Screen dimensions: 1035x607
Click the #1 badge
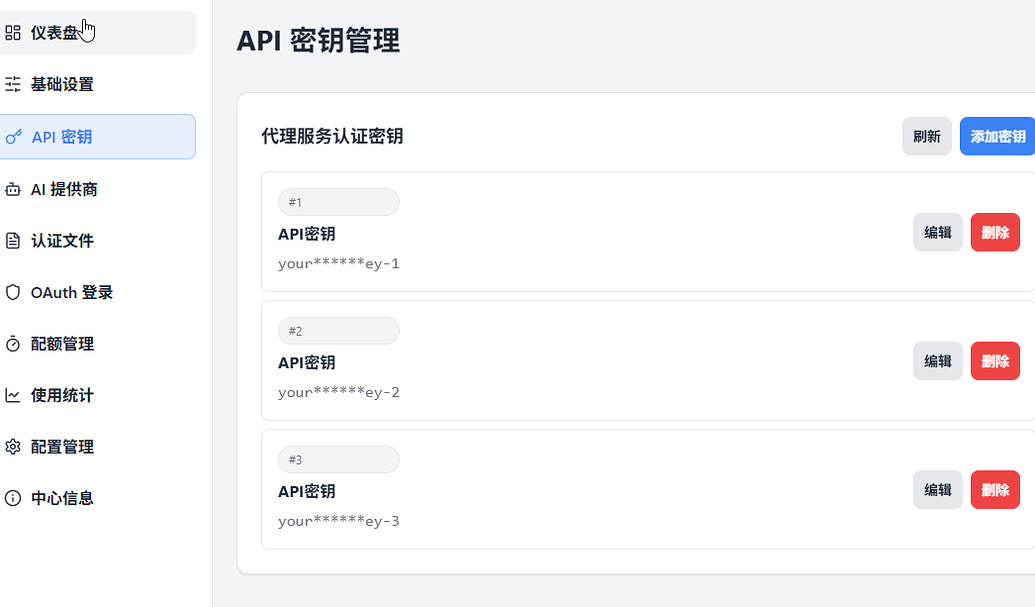[x=339, y=202]
